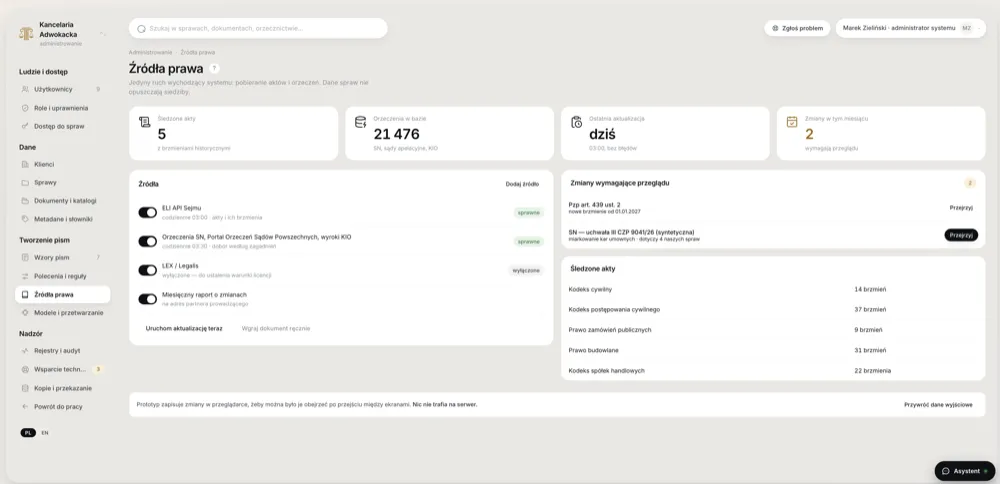This screenshot has height=484, width=1000.
Task: Click the Kodeks postępowania cywilnego row
Action: coord(773,310)
